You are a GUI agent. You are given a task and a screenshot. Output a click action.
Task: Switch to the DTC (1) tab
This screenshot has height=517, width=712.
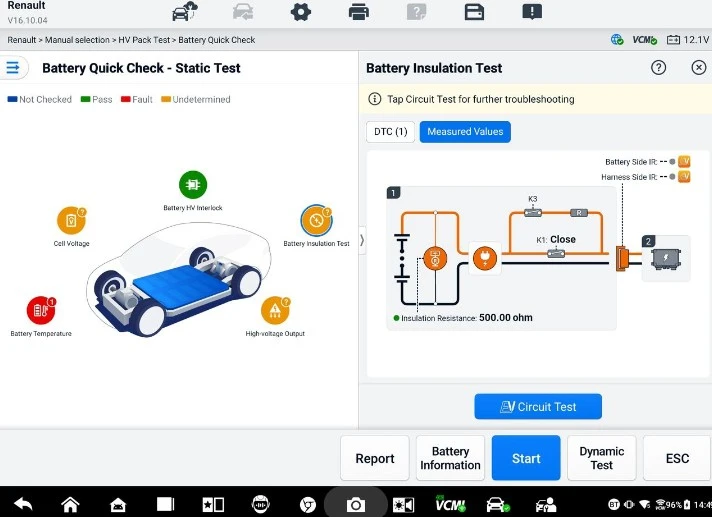point(391,132)
